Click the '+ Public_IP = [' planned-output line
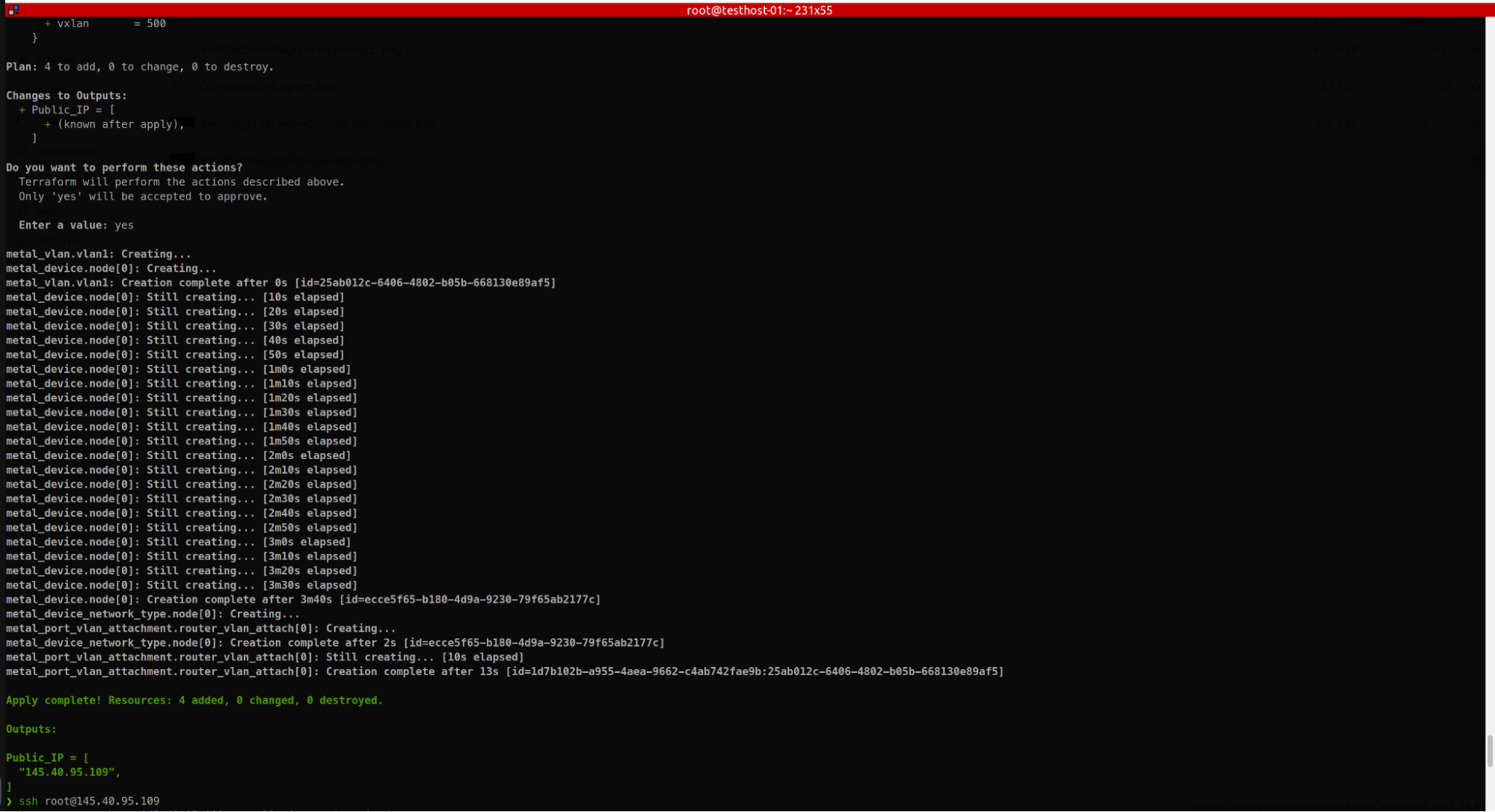This screenshot has width=1495, height=812. (67, 110)
